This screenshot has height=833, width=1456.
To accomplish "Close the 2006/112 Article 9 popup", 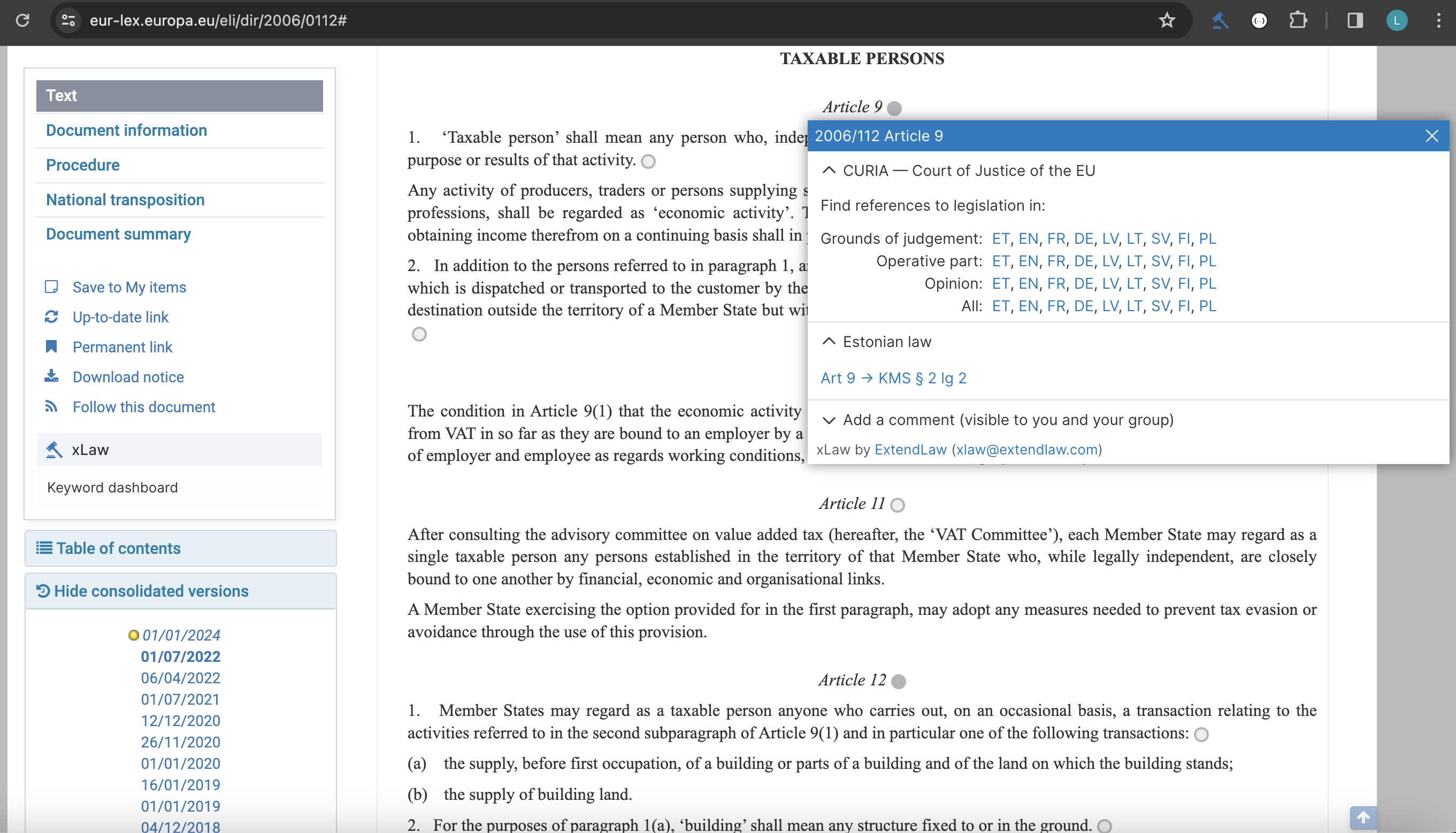I will click(x=1431, y=136).
